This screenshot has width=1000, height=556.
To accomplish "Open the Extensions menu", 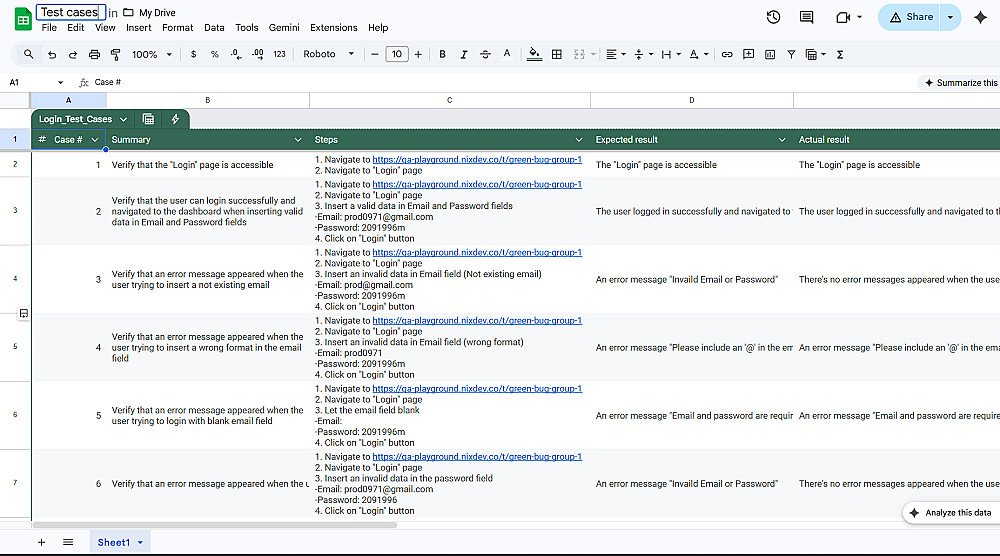I will (x=333, y=28).
